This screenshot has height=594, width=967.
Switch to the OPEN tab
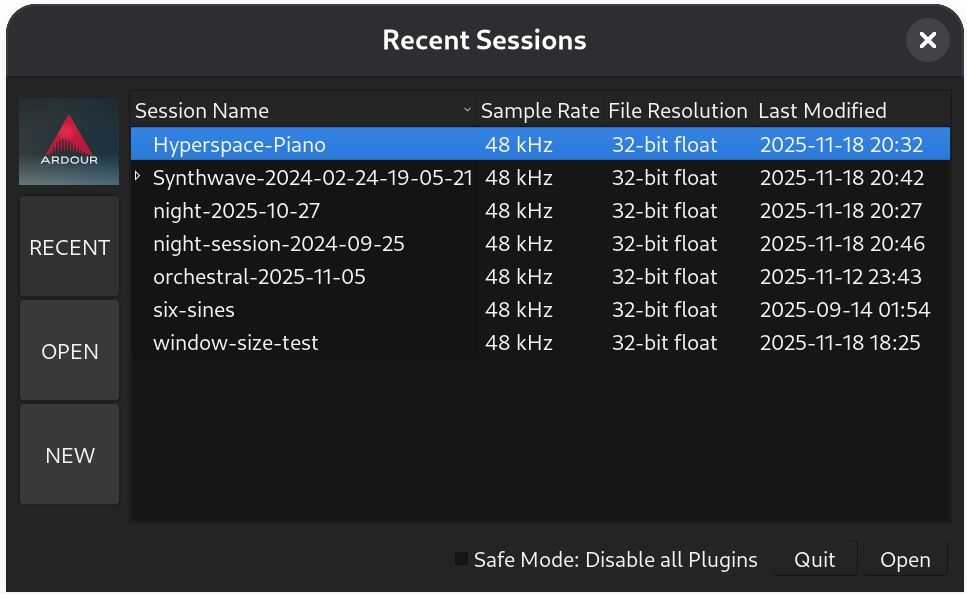[x=70, y=350]
